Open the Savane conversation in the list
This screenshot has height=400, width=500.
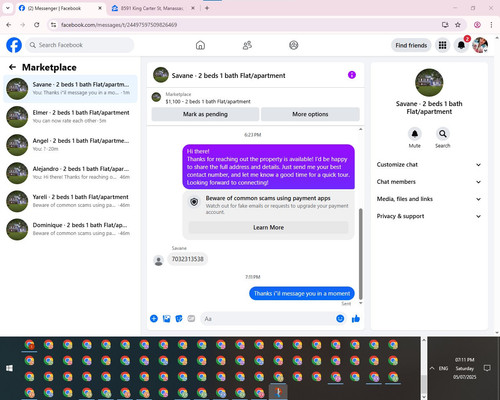pyautogui.click(x=70, y=89)
